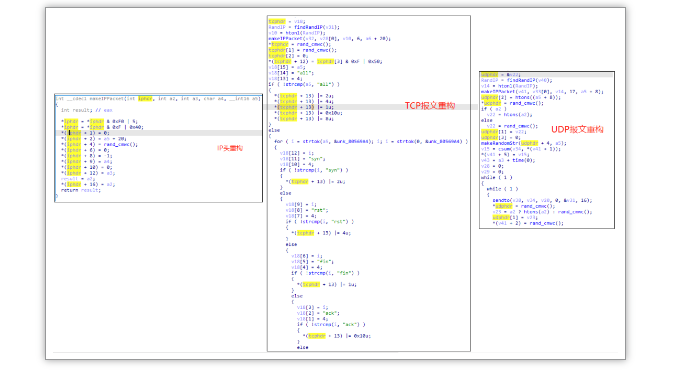Click the if strcmp "all" condition line

(x=304, y=84)
